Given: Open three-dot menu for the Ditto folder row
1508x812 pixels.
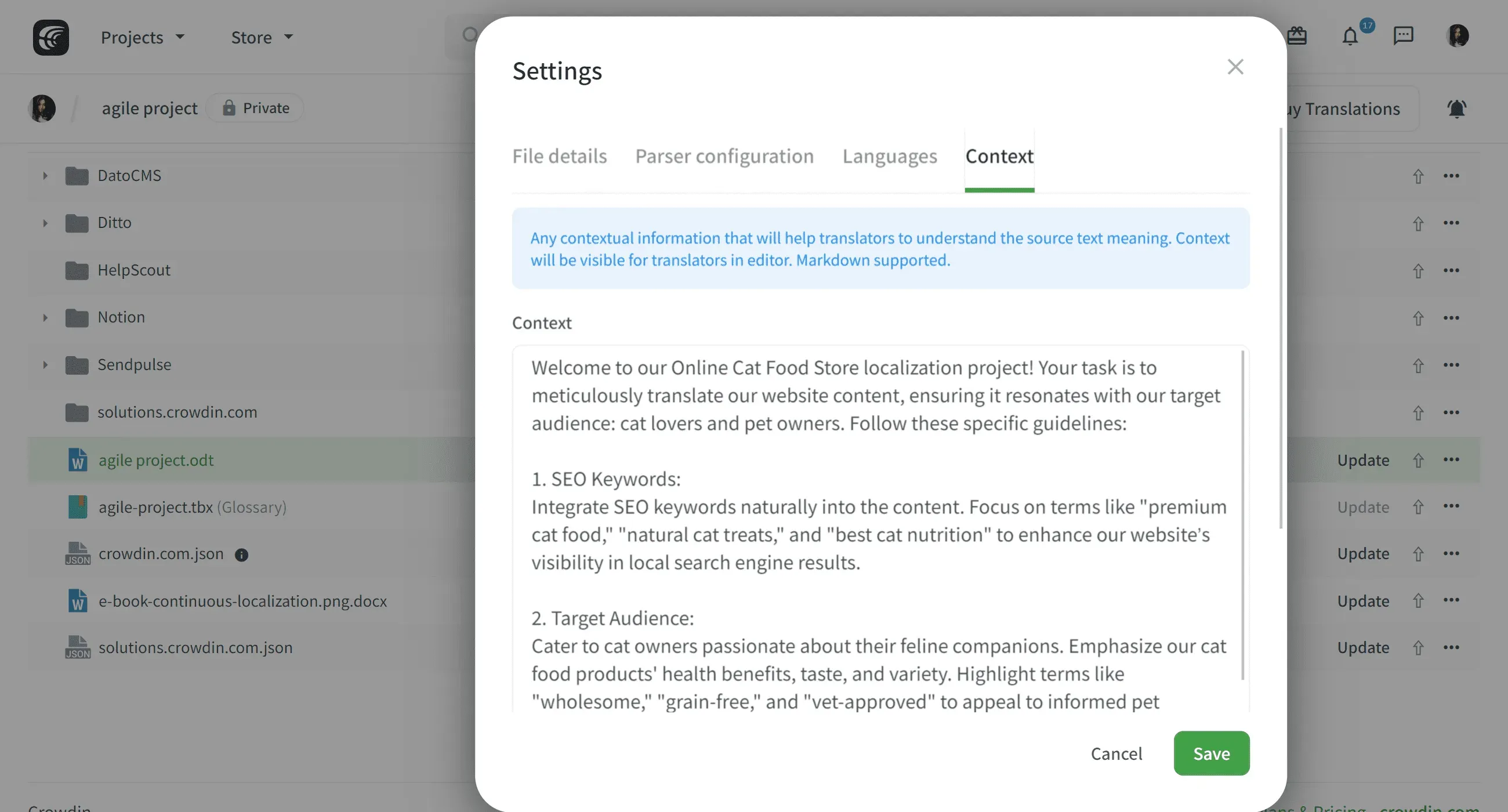Looking at the screenshot, I should [x=1452, y=223].
